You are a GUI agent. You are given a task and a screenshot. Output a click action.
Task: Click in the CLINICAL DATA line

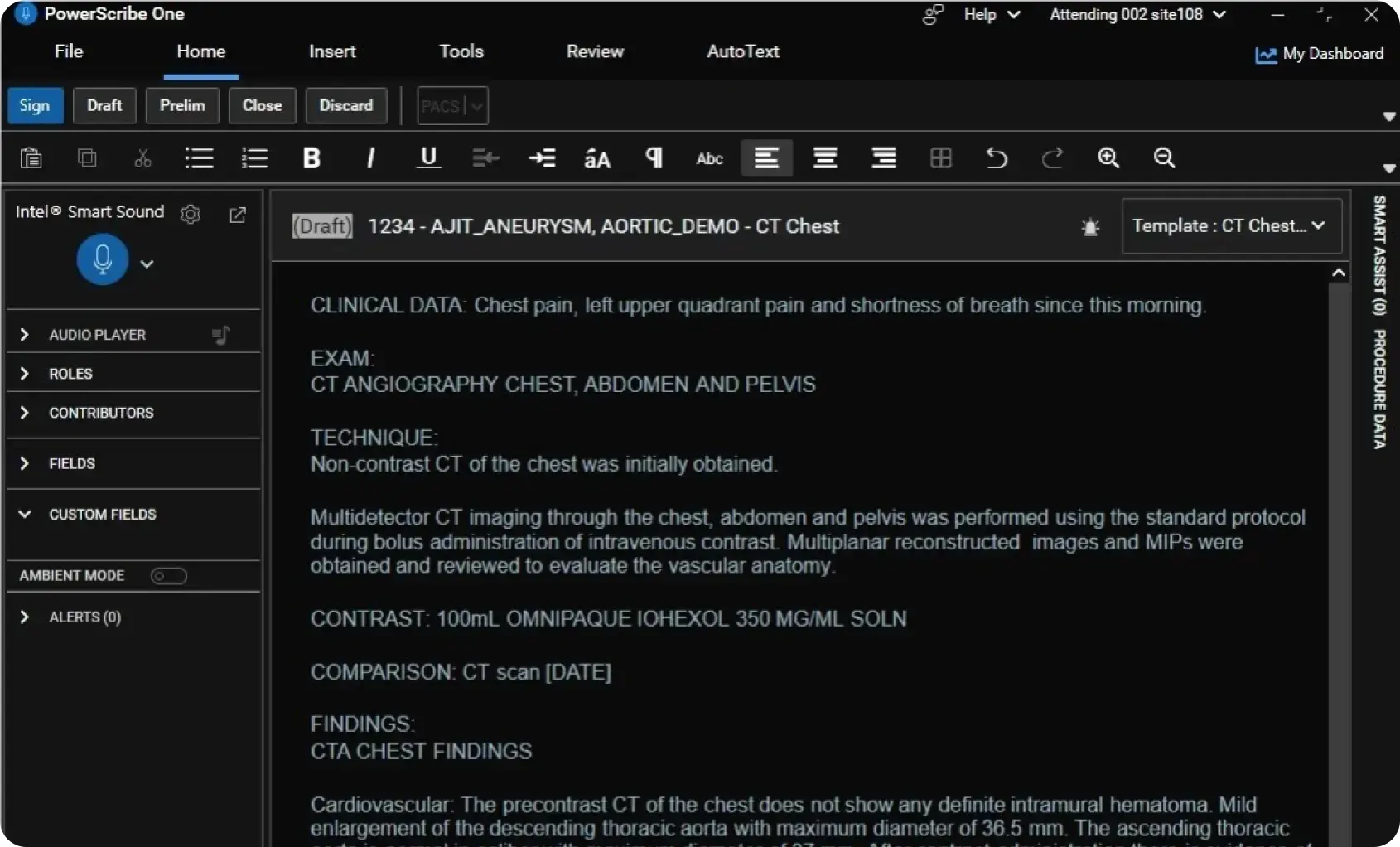(x=758, y=306)
